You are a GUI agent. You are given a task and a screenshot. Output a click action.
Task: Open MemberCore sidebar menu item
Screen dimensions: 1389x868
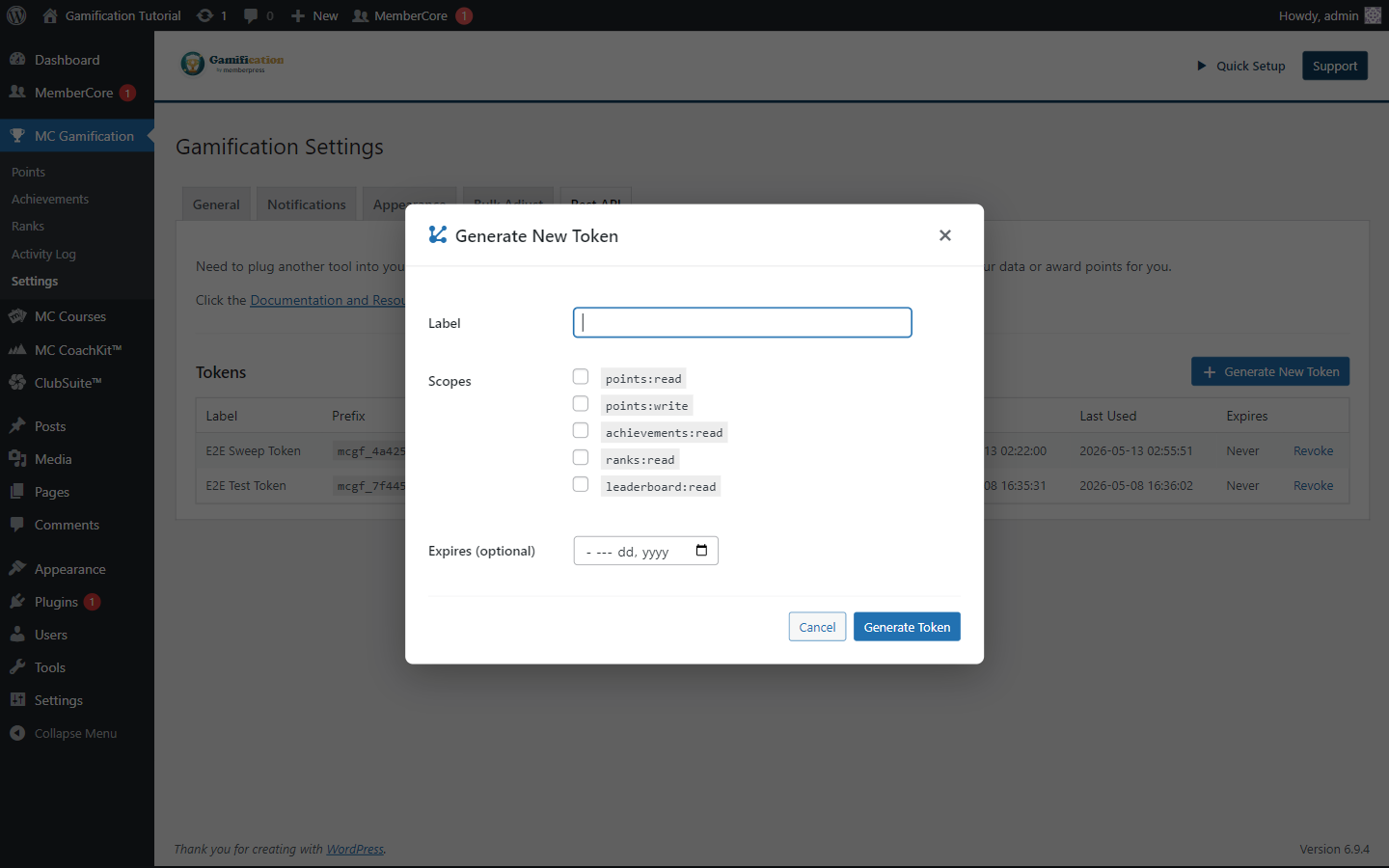77,93
